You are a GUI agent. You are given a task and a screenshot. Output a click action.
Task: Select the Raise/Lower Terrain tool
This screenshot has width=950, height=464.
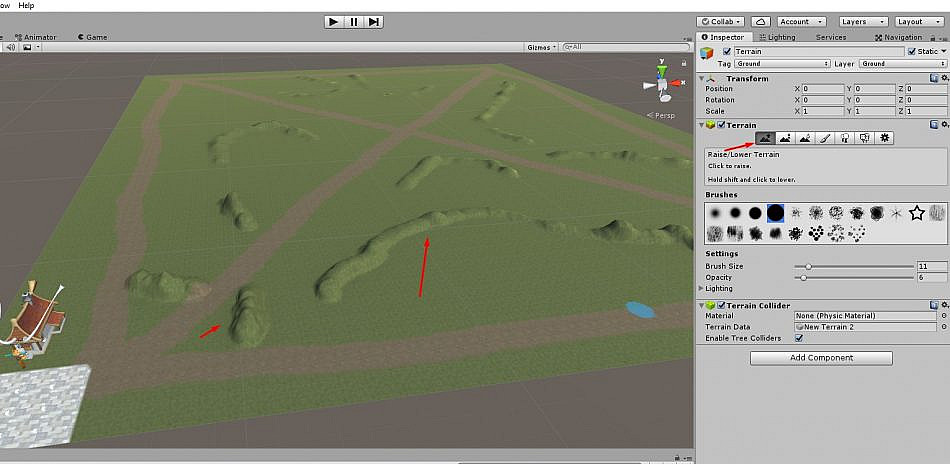pos(765,138)
